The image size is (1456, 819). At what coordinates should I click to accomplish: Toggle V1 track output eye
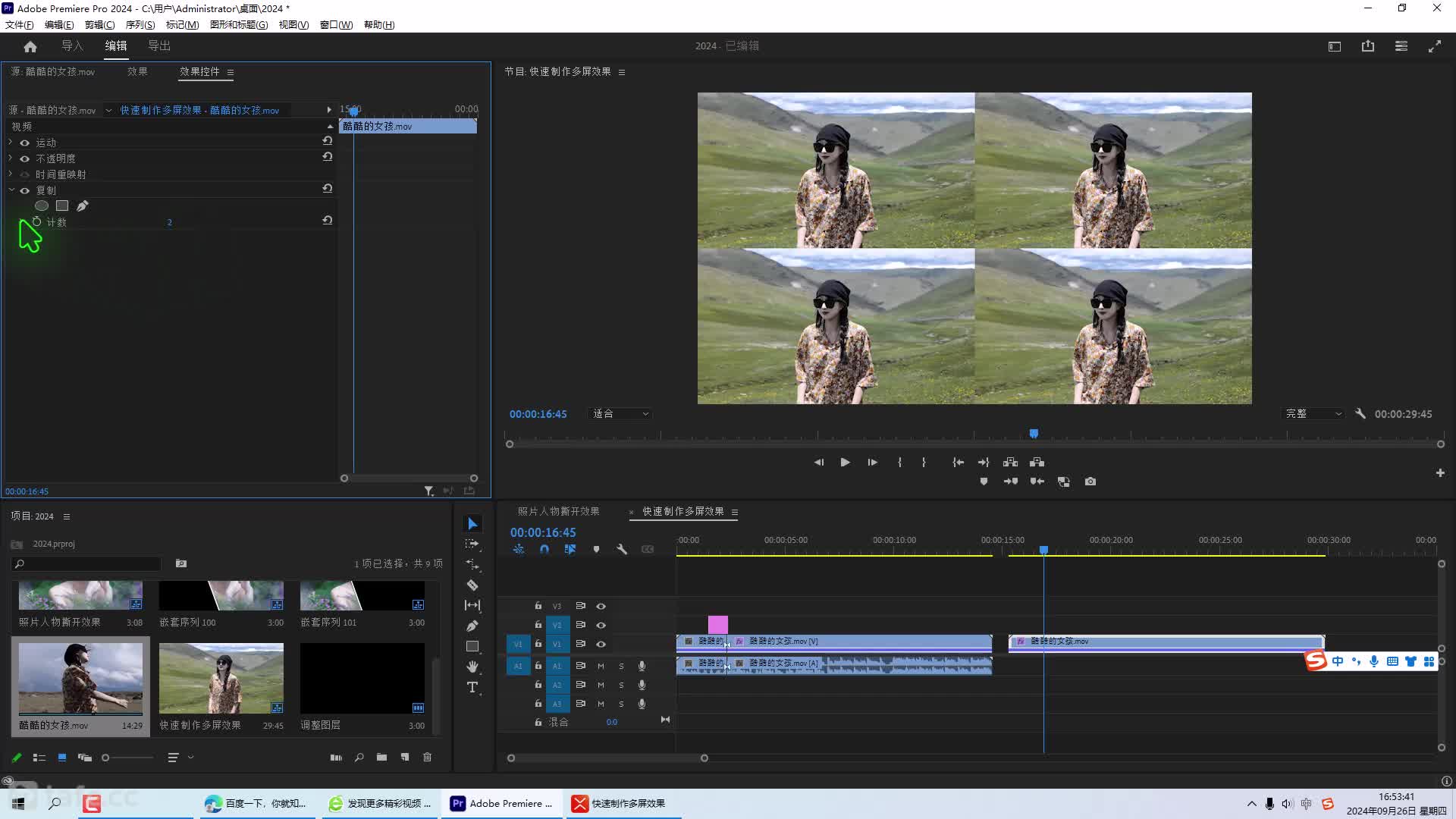(x=601, y=644)
